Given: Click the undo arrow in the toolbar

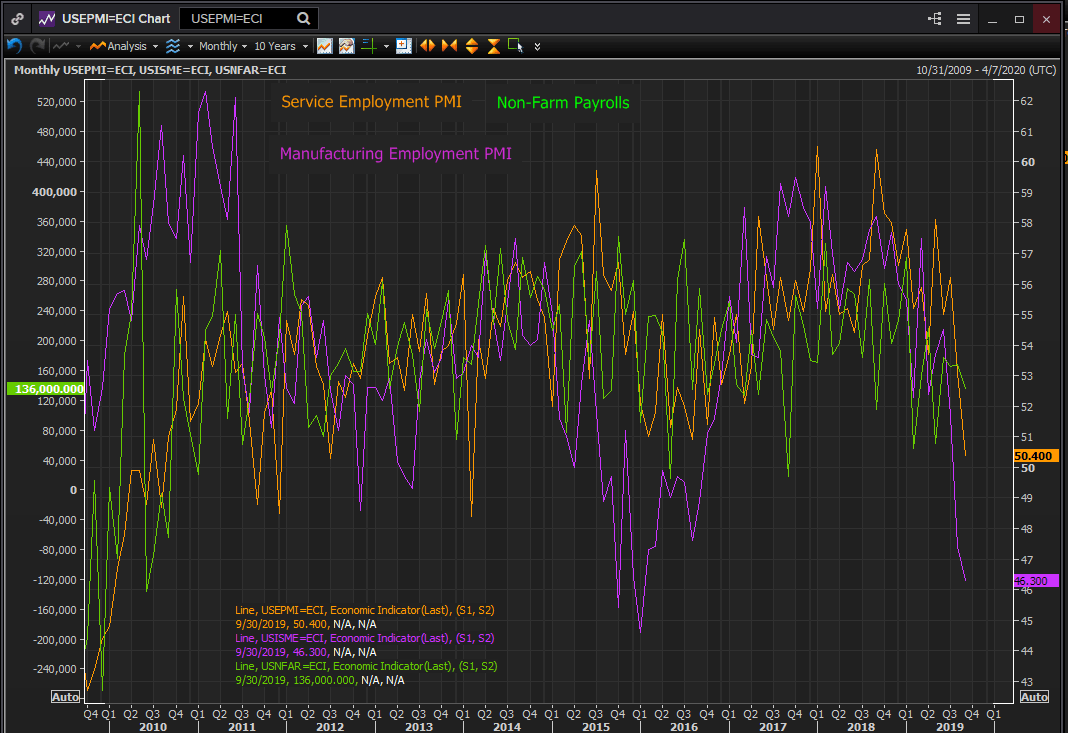Looking at the screenshot, I should point(14,46).
